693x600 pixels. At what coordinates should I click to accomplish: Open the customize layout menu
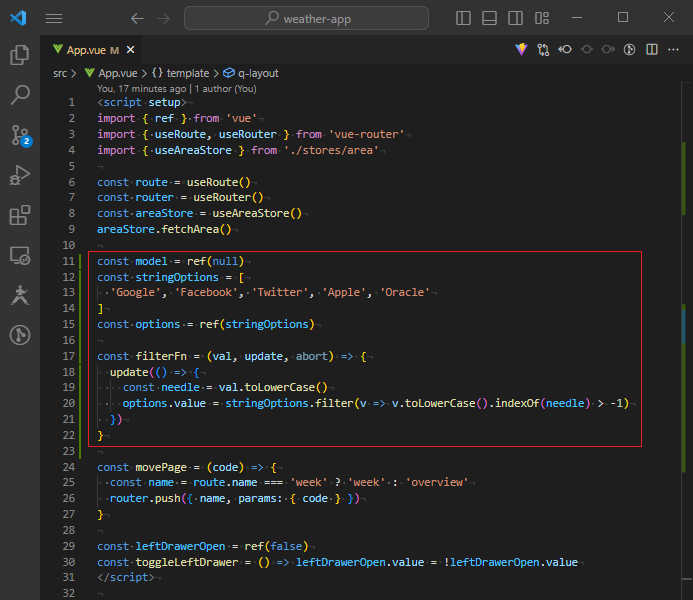click(x=542, y=18)
